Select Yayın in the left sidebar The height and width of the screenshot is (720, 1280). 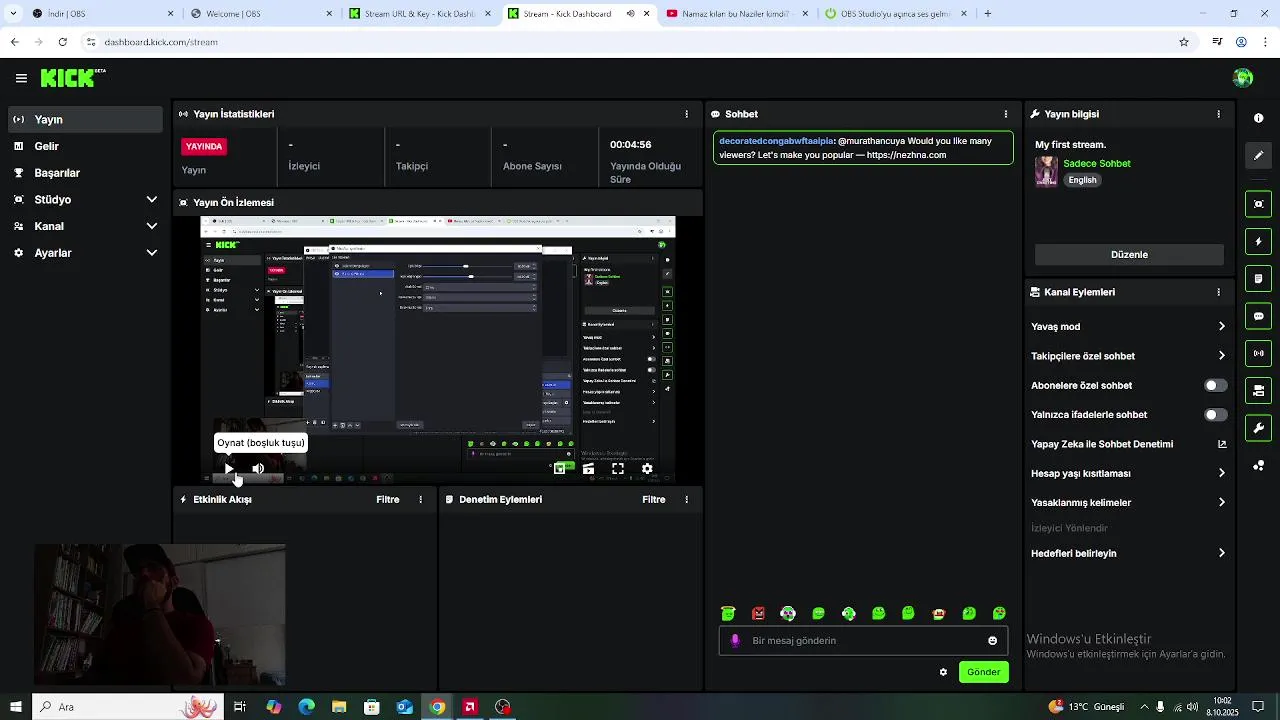(x=85, y=119)
